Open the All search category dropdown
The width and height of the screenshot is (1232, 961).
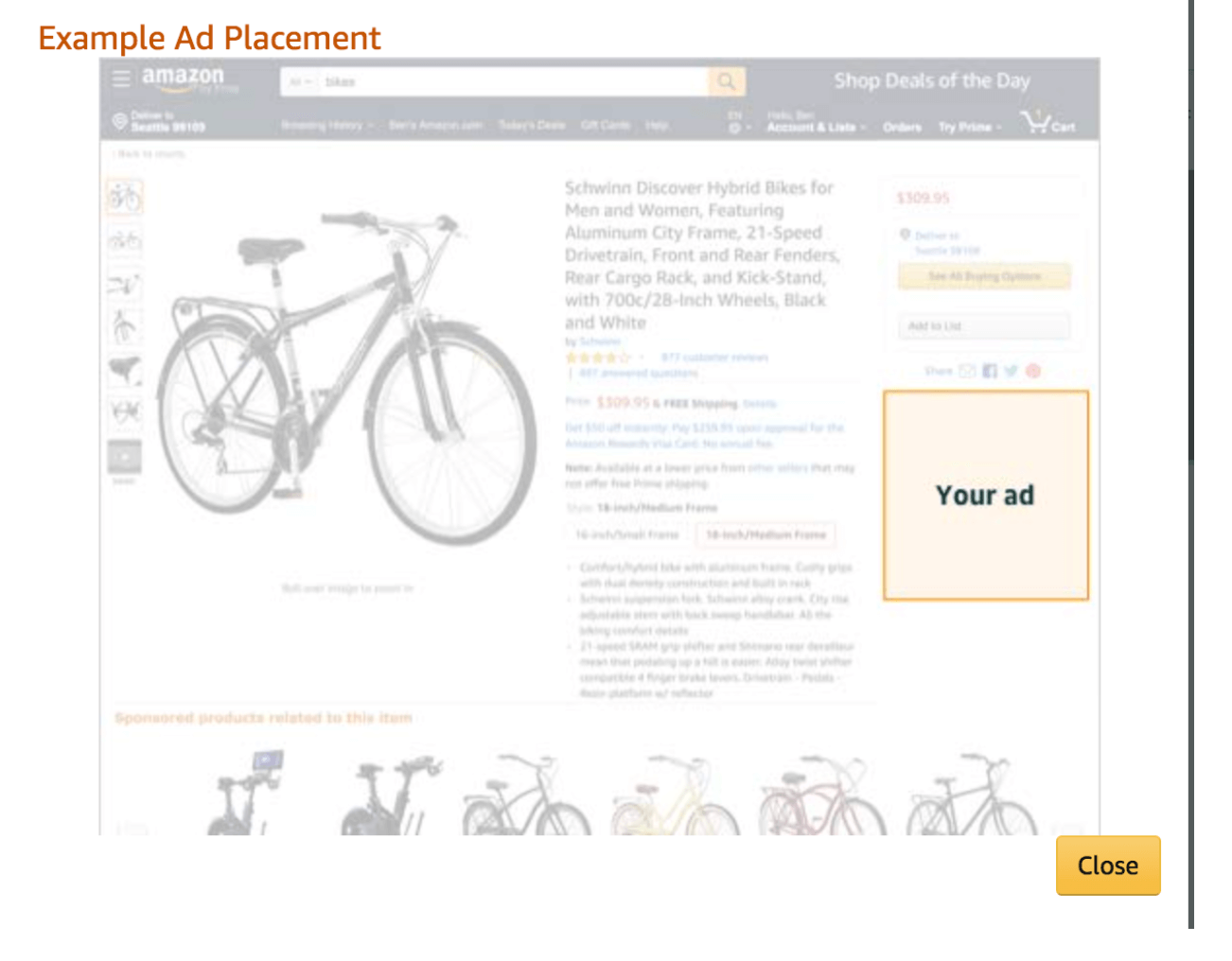tap(300, 81)
